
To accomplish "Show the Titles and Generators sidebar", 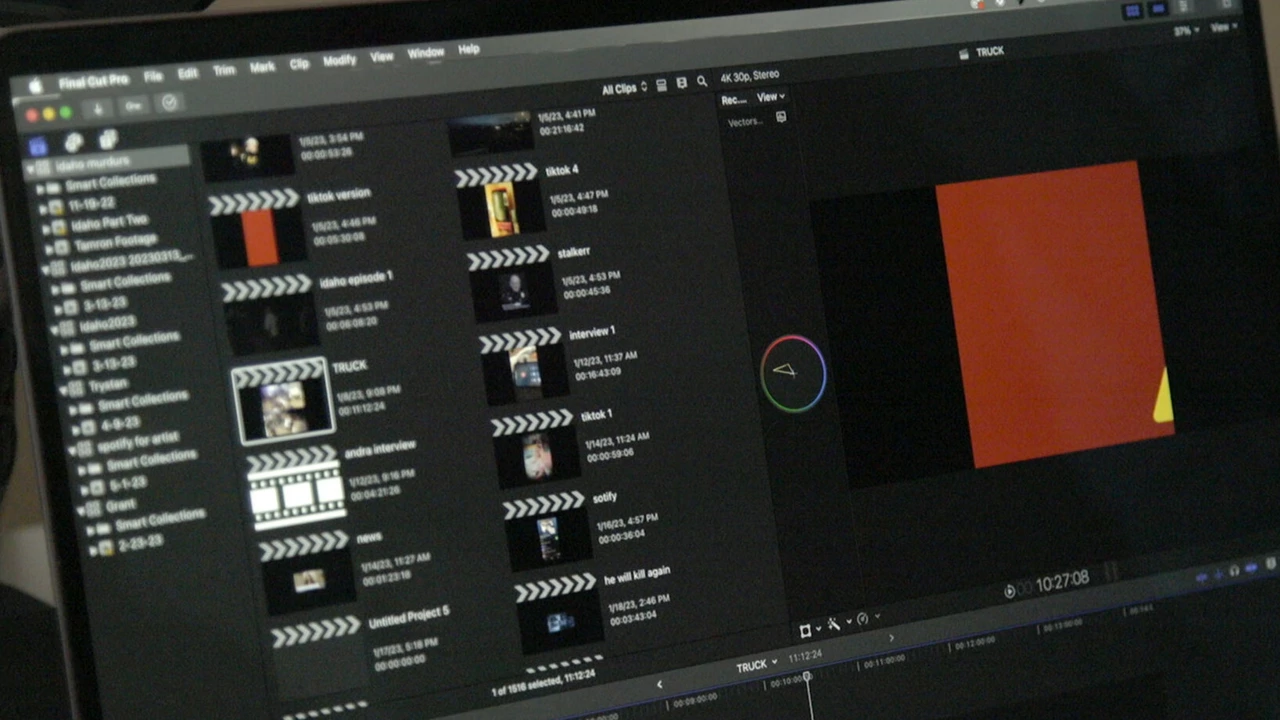I will 108,139.
